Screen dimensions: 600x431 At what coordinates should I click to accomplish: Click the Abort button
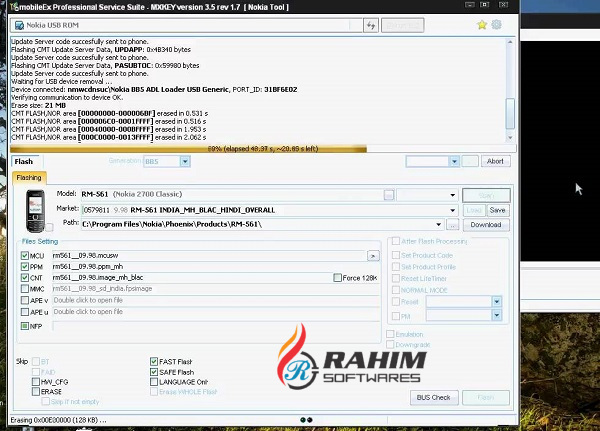click(496, 162)
